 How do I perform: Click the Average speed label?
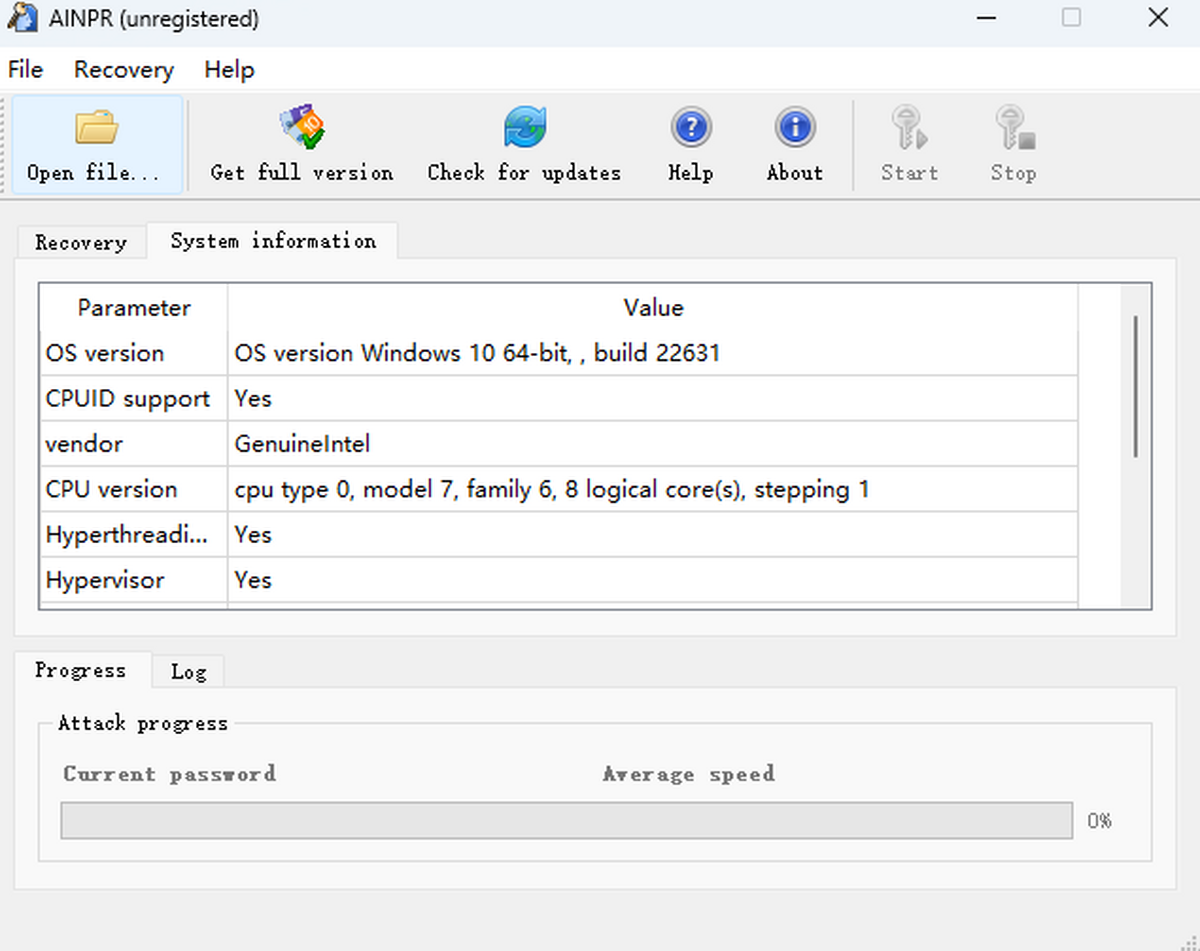click(688, 774)
